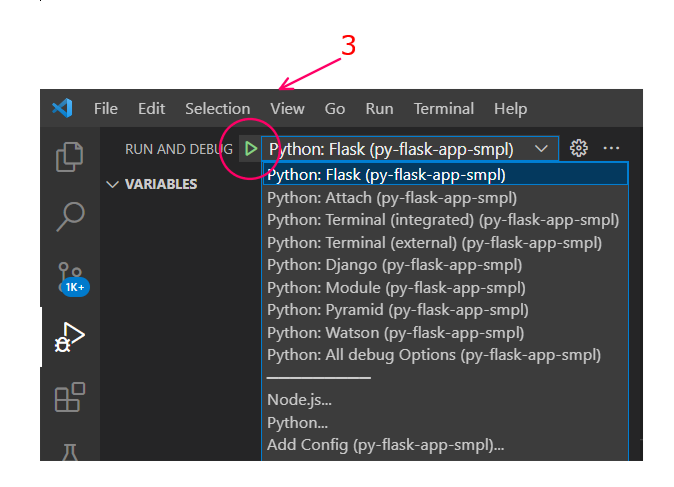Open the More Actions ellipsis menu
674x487 pixels.
click(x=611, y=149)
